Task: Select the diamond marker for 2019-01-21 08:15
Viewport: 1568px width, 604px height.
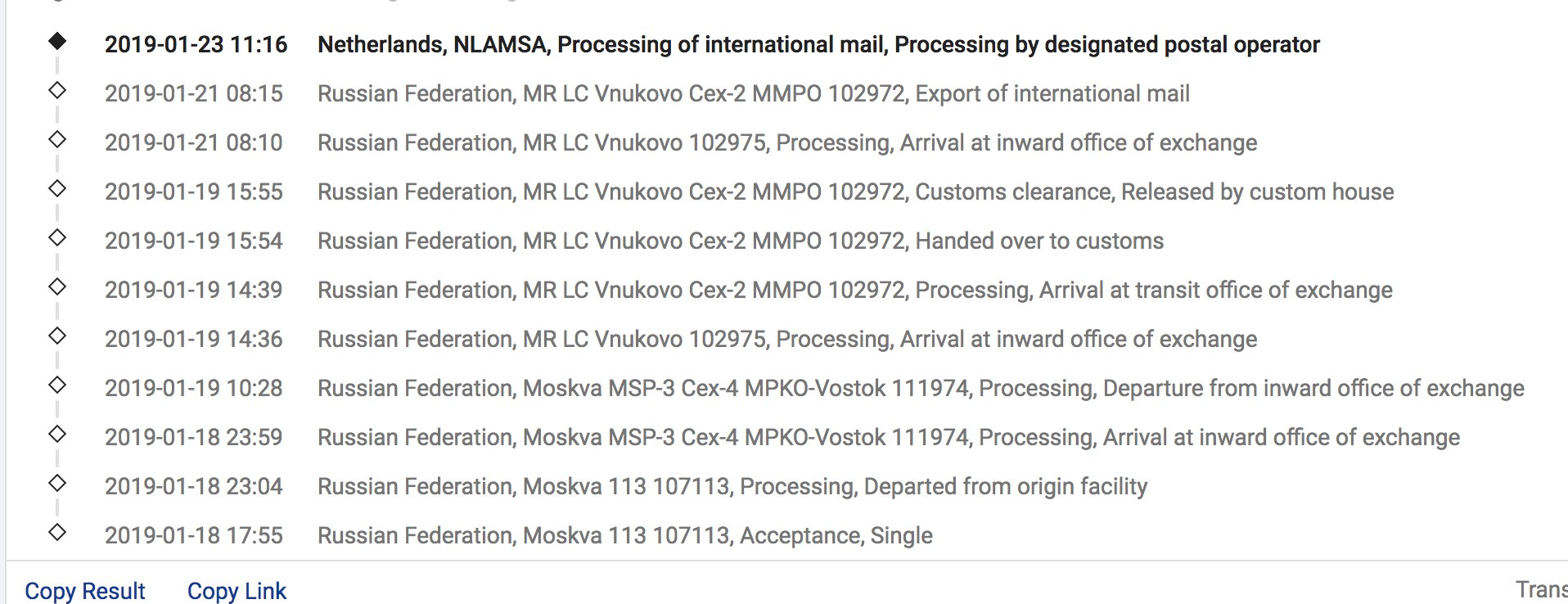Action: tap(57, 90)
